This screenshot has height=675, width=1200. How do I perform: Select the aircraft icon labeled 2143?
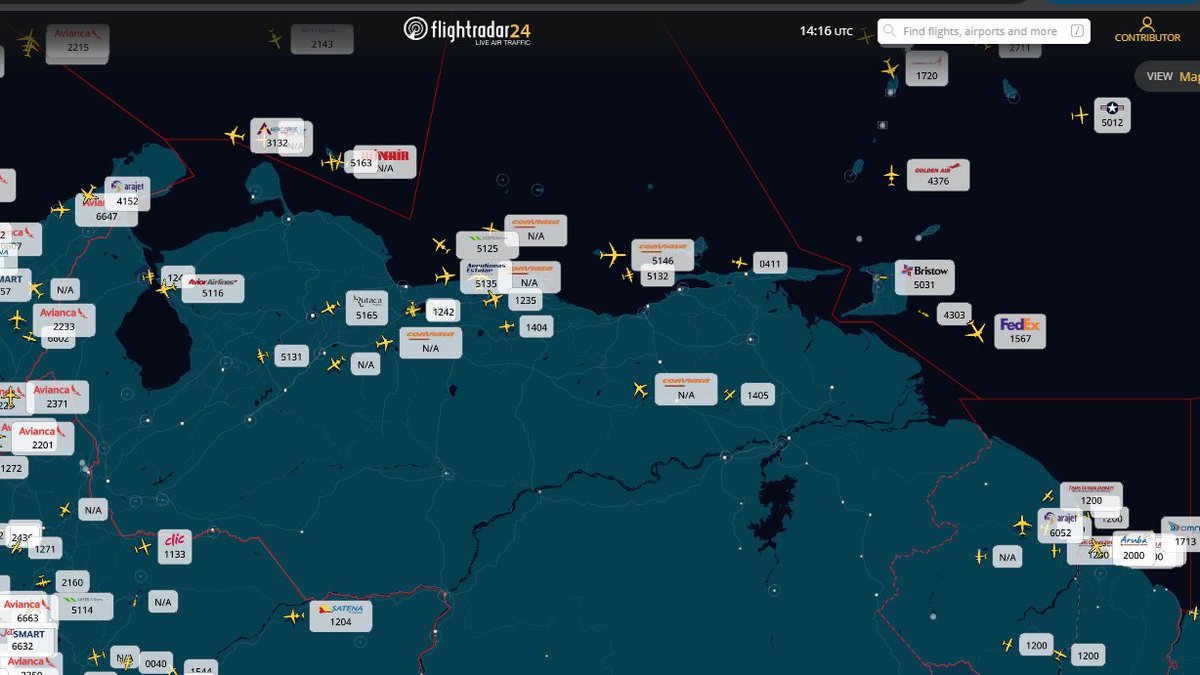coord(275,39)
